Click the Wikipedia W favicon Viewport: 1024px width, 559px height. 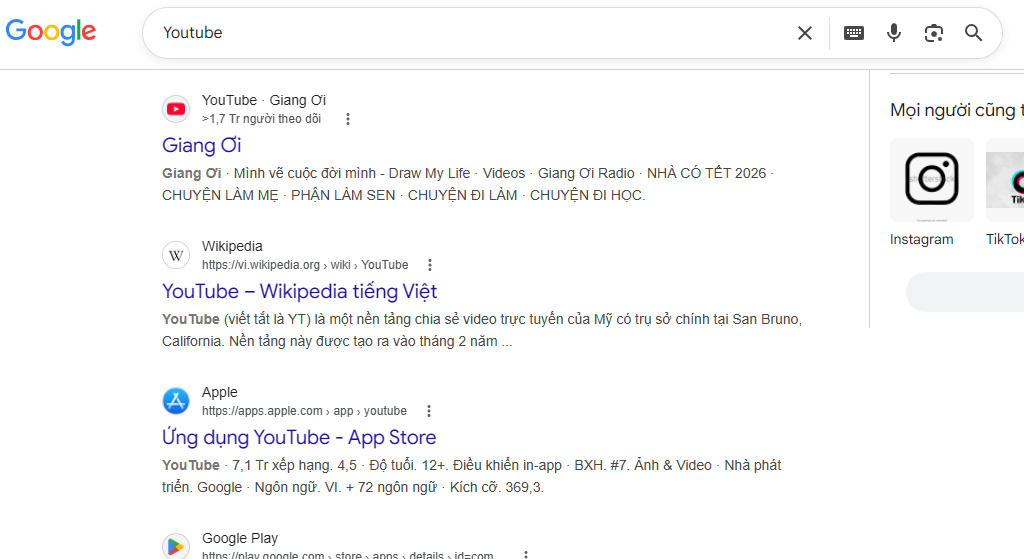(176, 255)
